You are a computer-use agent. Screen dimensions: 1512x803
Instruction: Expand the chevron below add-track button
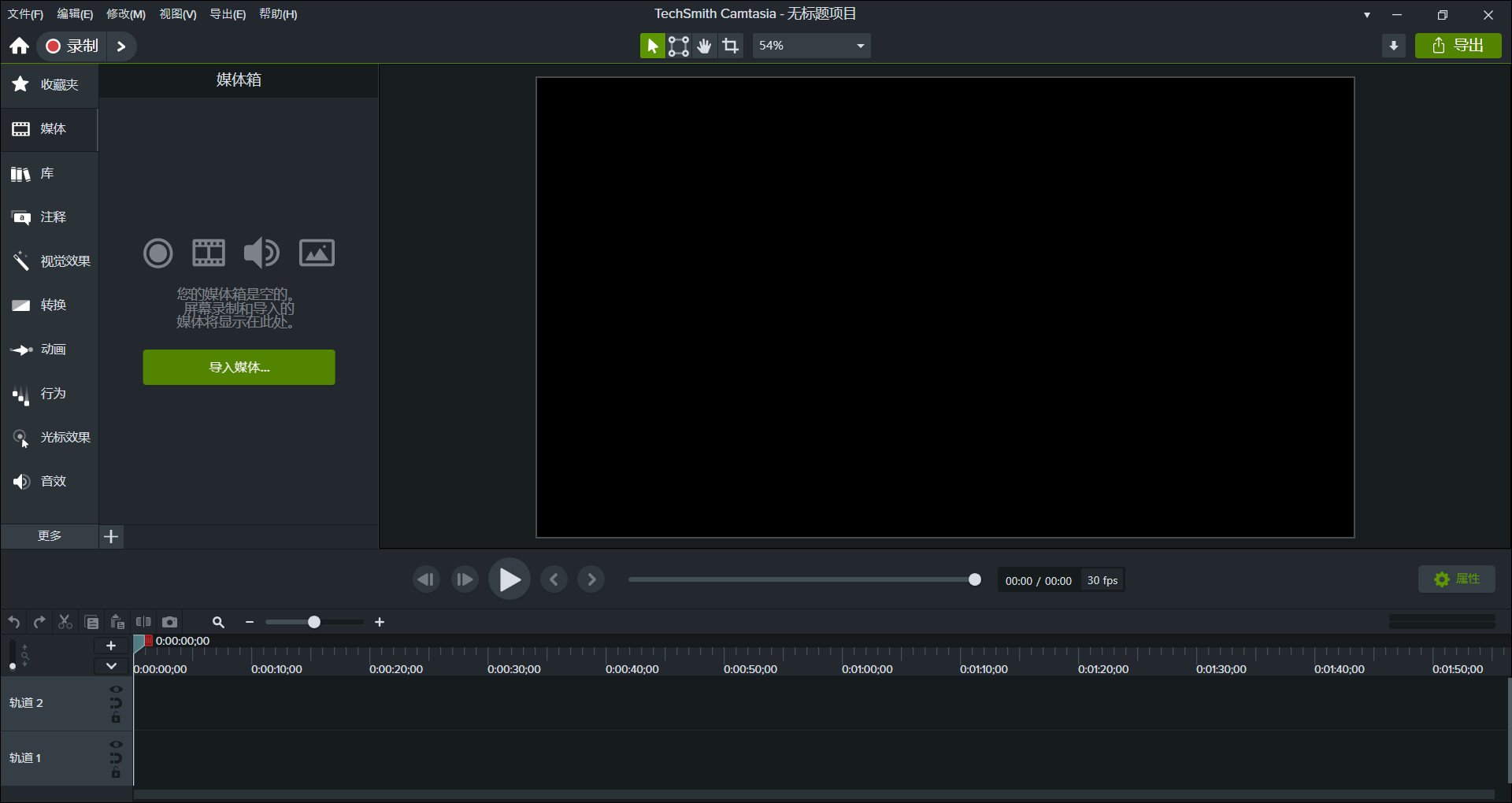click(111, 666)
